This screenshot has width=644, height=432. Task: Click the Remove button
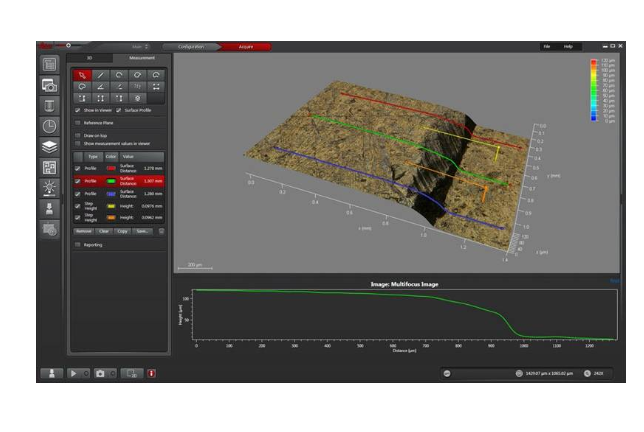83,231
